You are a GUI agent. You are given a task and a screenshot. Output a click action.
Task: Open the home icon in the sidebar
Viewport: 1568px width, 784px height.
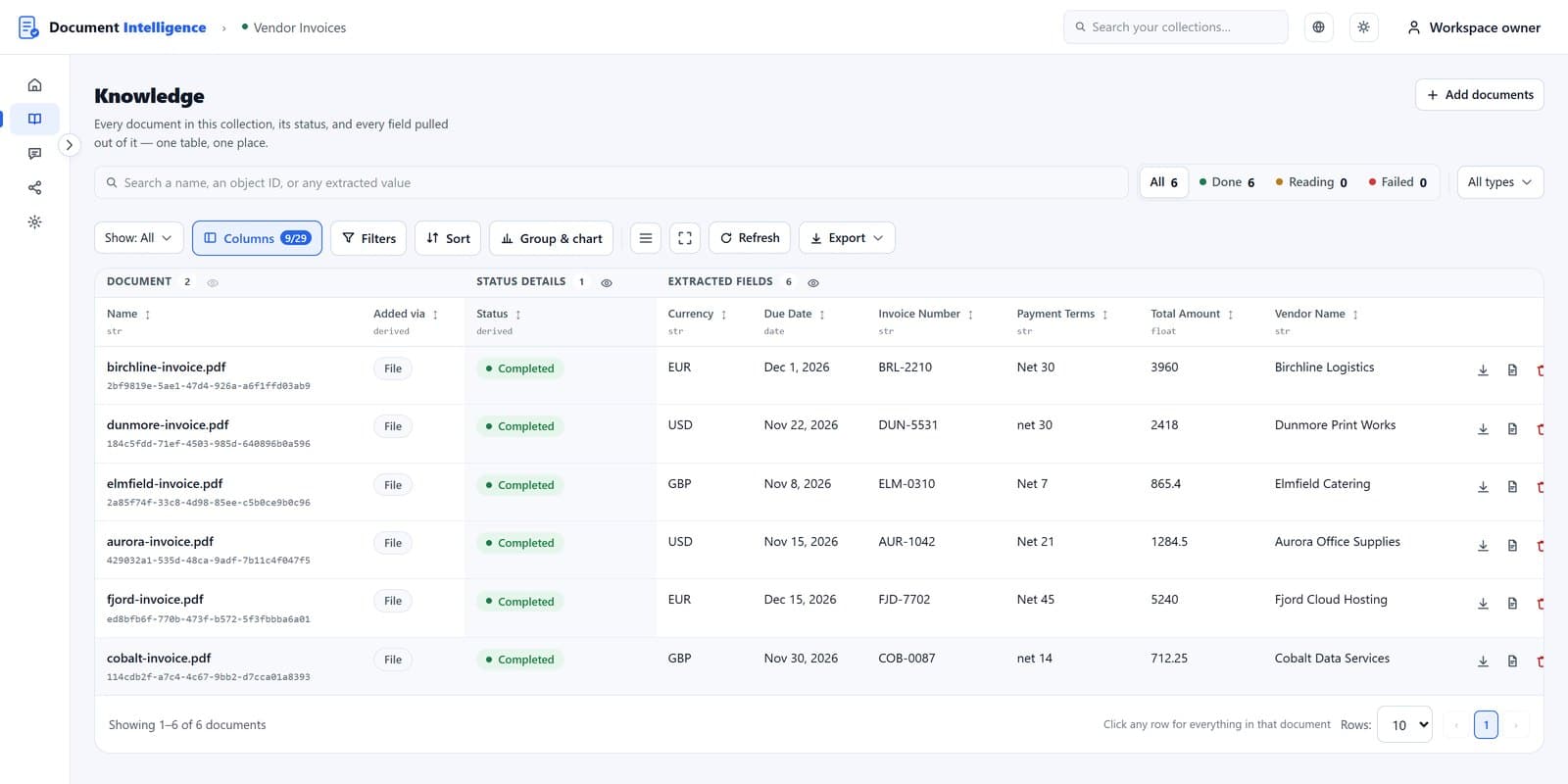pos(34,85)
